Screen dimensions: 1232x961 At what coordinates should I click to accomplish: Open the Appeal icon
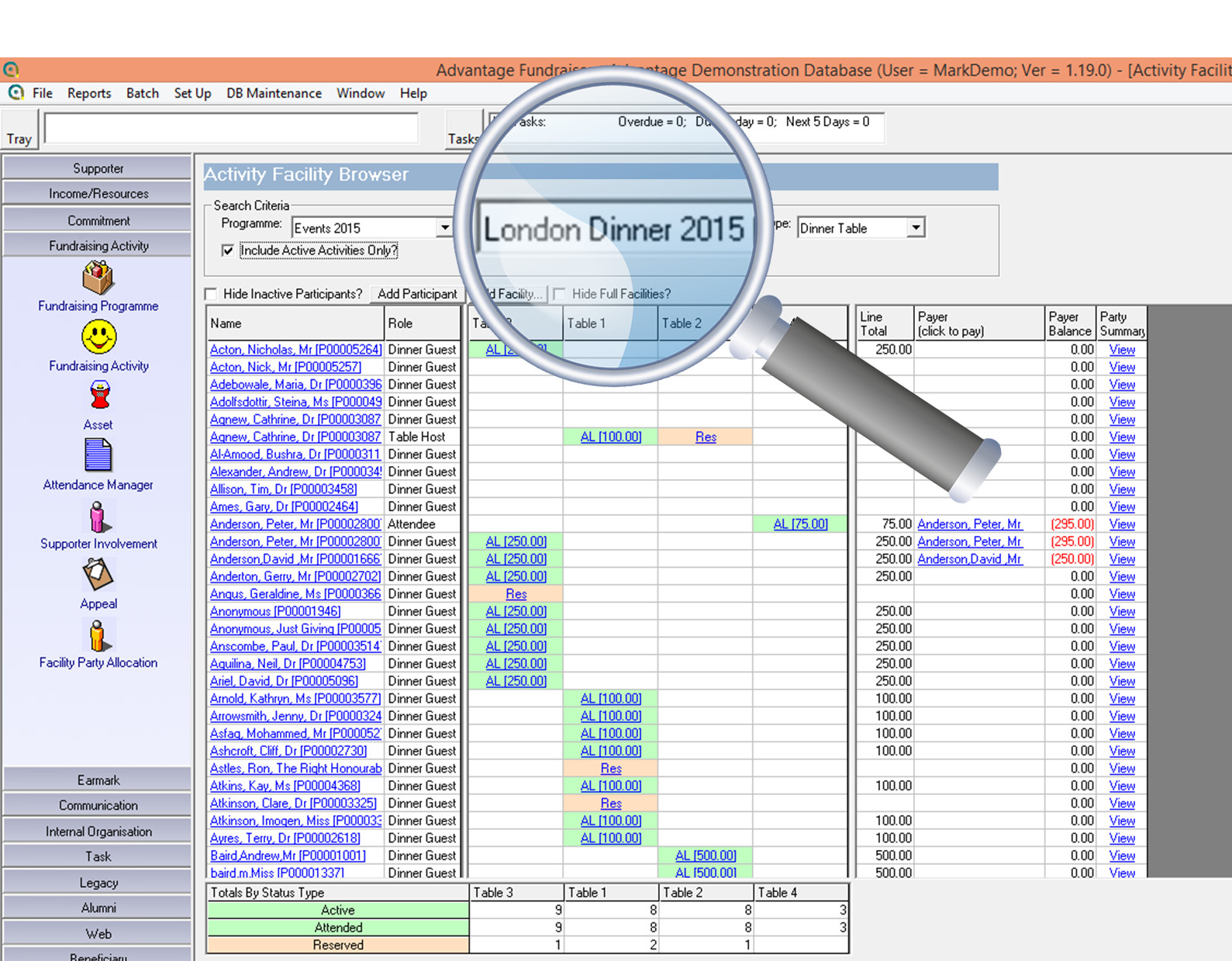98,575
